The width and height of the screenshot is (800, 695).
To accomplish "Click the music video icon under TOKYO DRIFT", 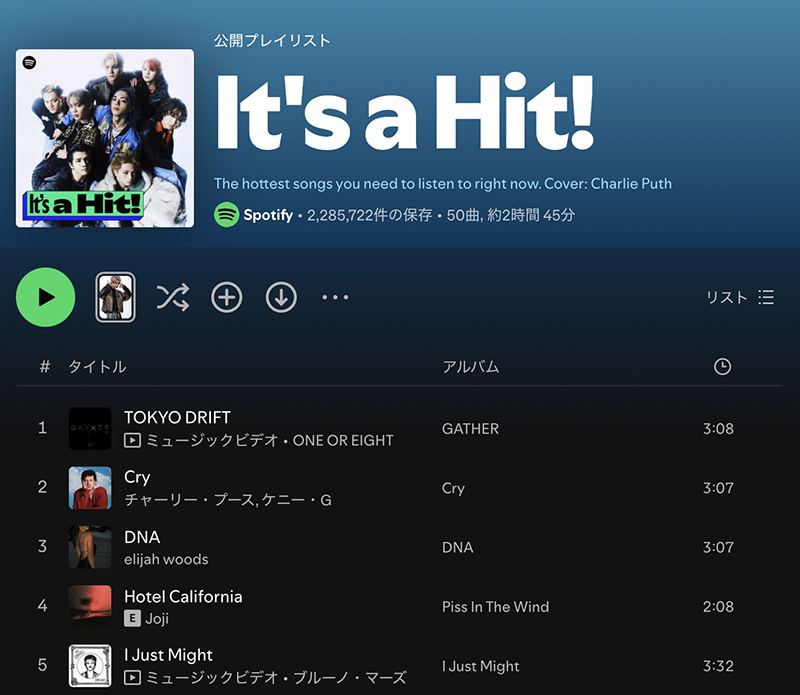I will point(132,440).
